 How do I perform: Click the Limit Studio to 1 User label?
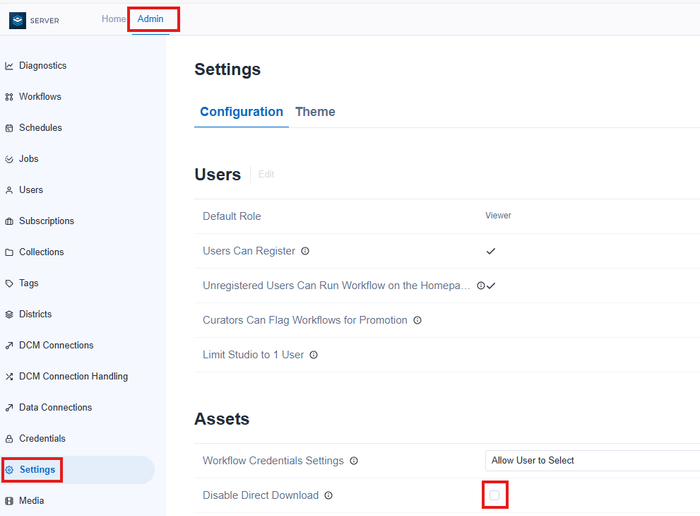tap(253, 355)
